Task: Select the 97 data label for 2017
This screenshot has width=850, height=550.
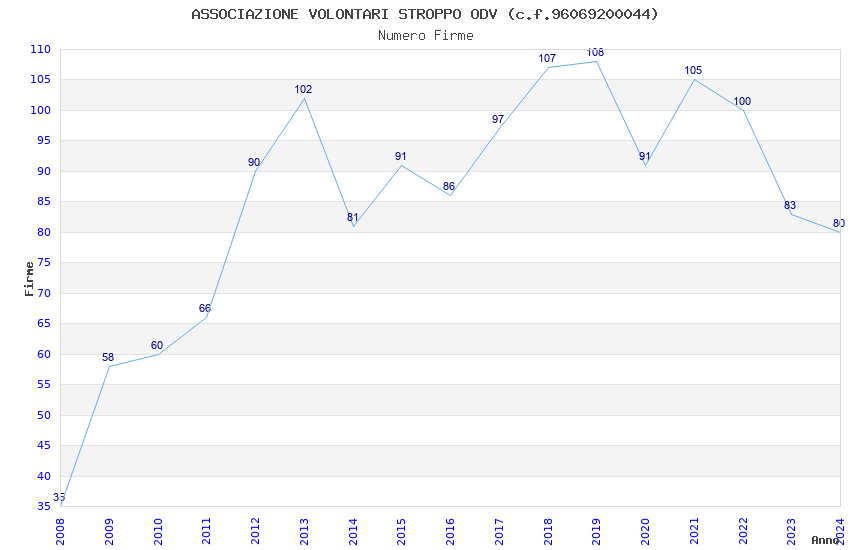Action: pos(498,119)
